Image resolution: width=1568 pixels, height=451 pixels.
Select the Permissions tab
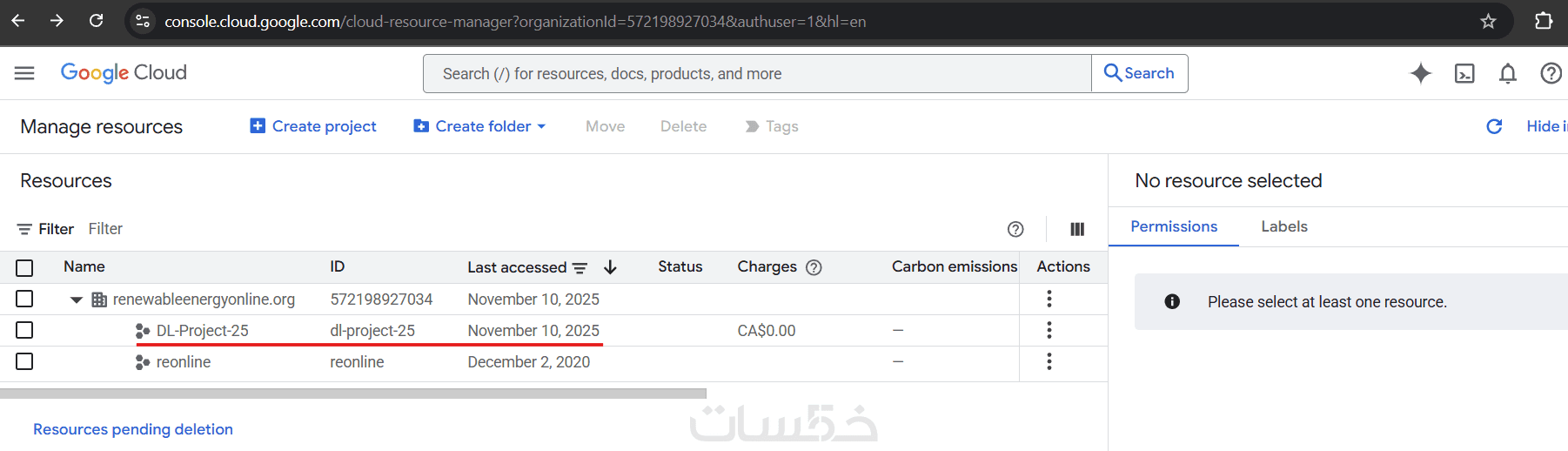pyautogui.click(x=1174, y=226)
